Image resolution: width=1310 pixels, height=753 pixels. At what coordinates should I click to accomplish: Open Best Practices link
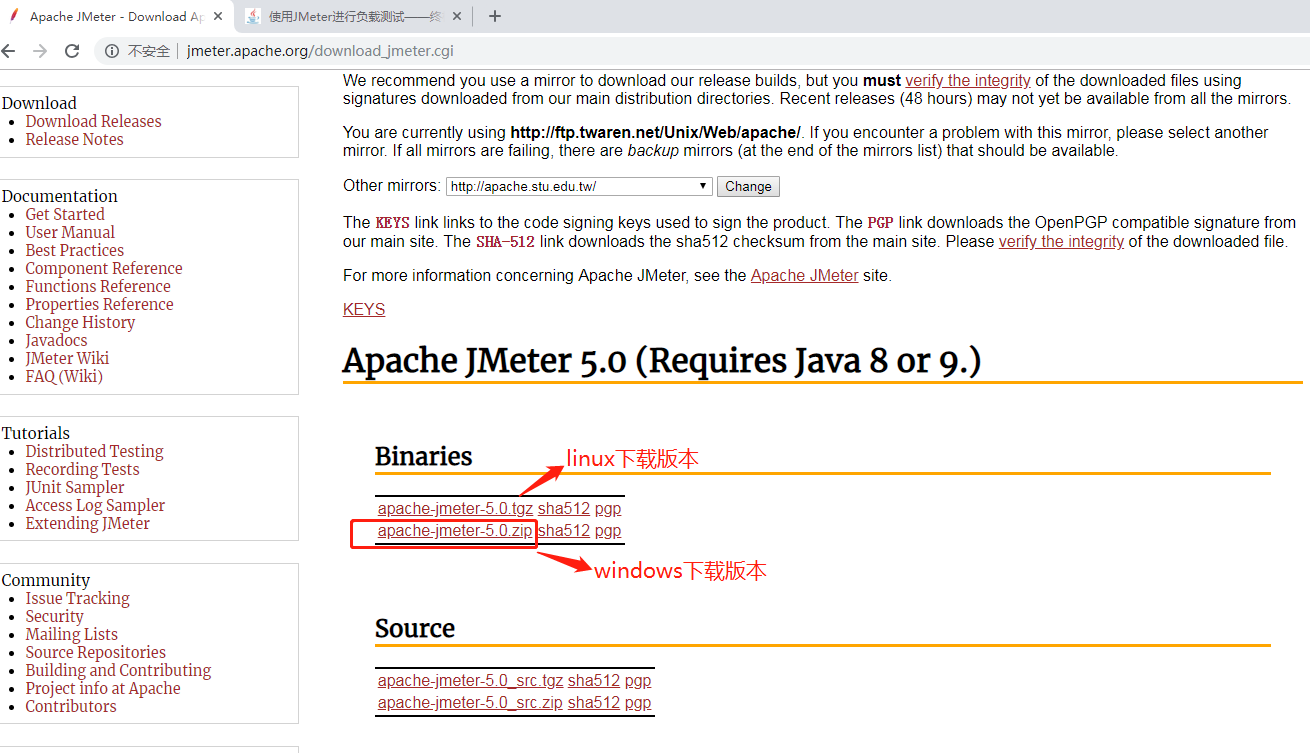tap(75, 250)
